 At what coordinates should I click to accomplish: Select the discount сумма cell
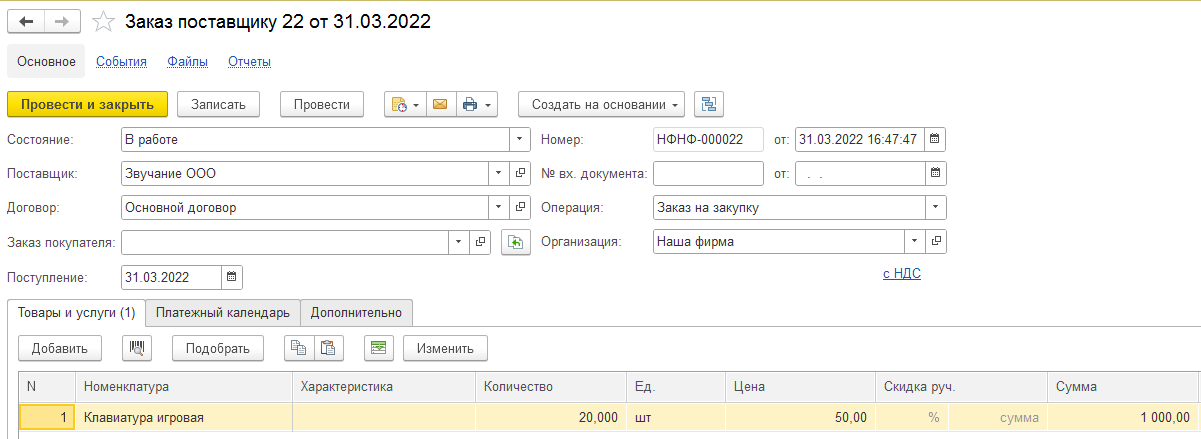pos(998,417)
